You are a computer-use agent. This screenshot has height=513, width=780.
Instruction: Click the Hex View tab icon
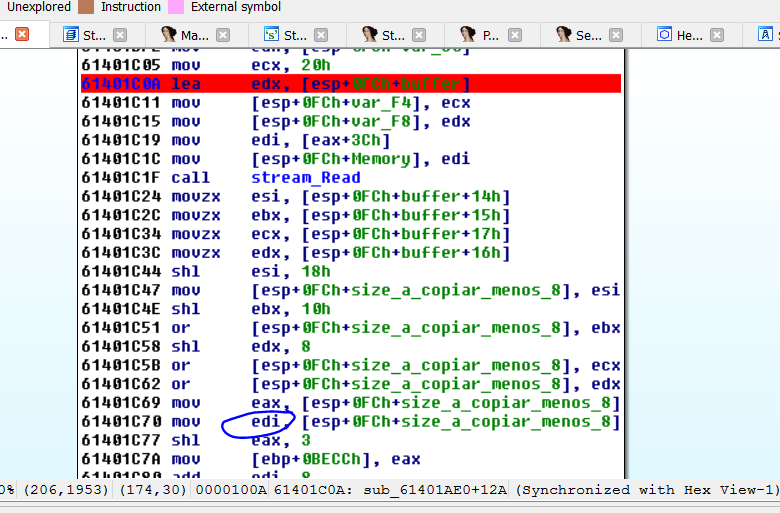[x=664, y=35]
